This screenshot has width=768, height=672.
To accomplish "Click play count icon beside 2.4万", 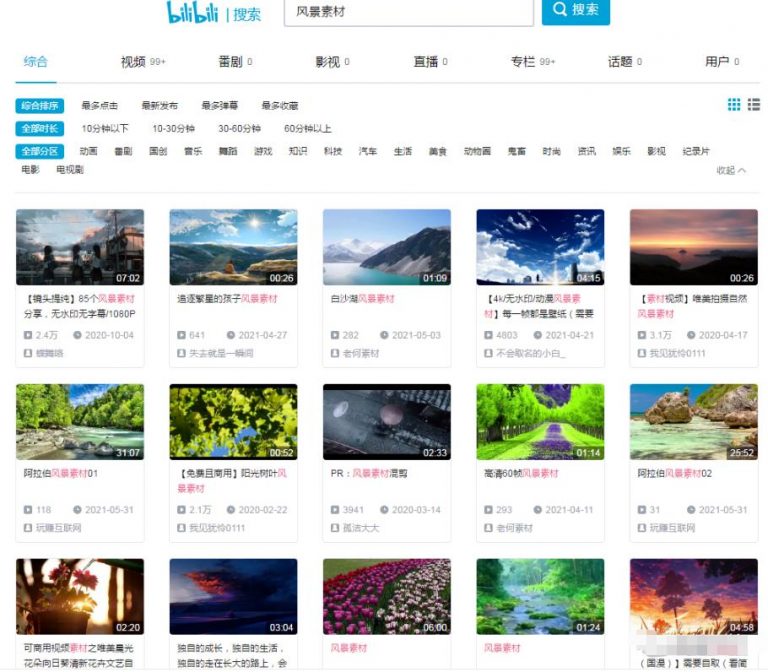I will click(x=27, y=335).
